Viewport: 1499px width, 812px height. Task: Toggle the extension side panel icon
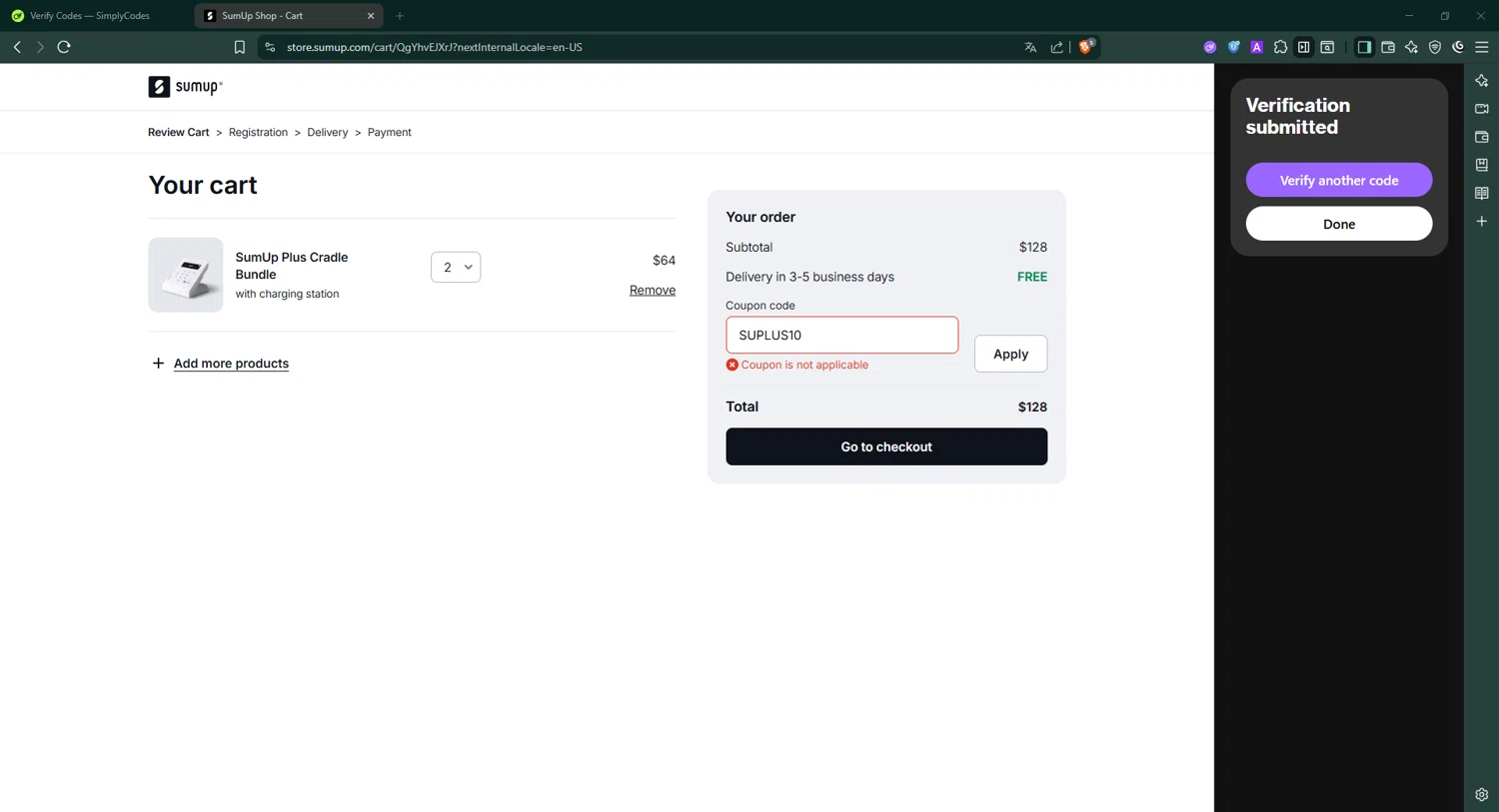click(x=1304, y=47)
